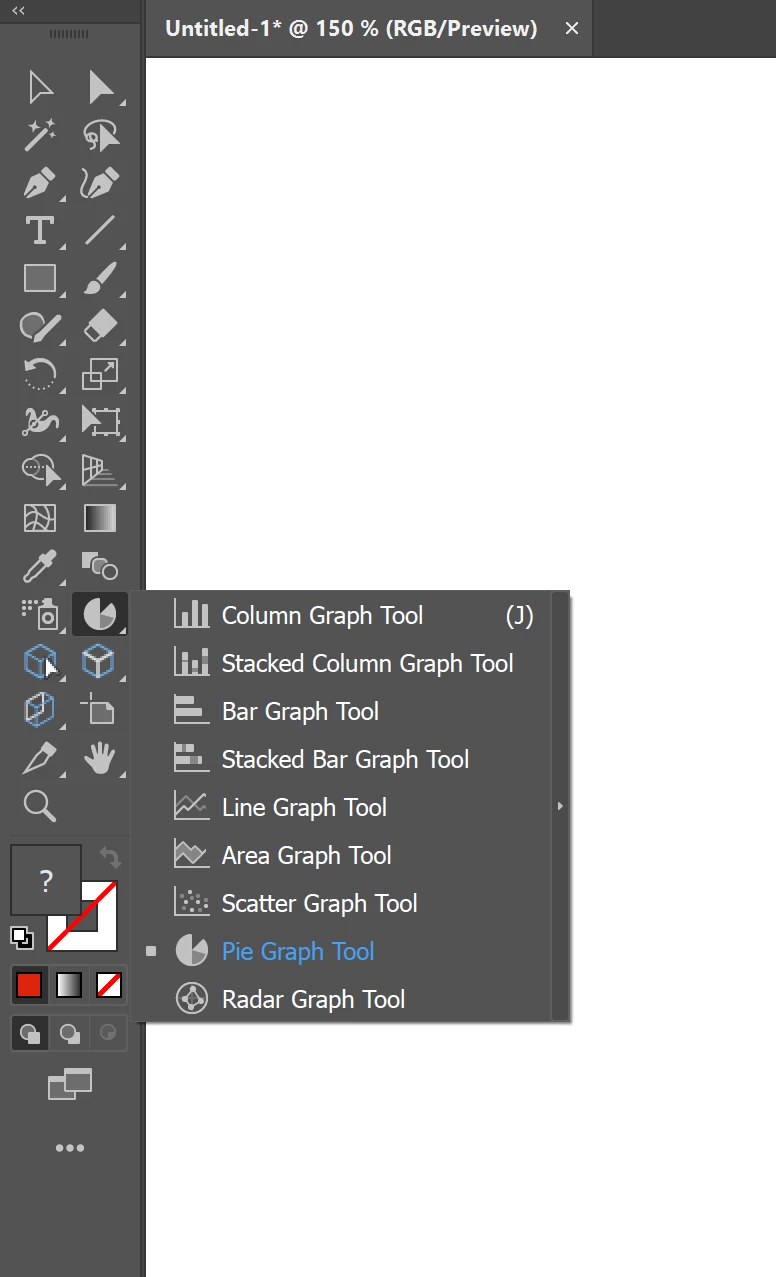Select the Eraser tool

click(100, 326)
